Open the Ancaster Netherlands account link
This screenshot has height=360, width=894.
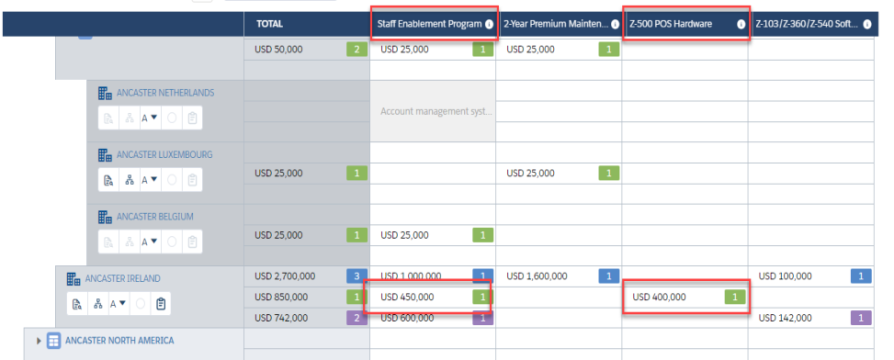click(x=165, y=92)
